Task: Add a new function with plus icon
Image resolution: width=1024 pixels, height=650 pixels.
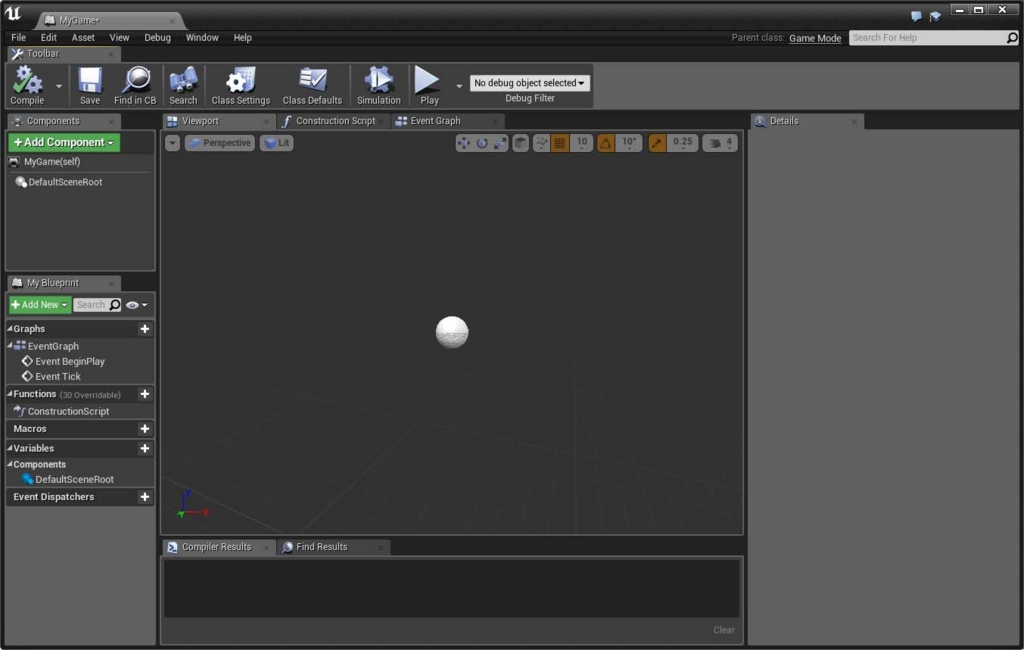Action: [145, 394]
